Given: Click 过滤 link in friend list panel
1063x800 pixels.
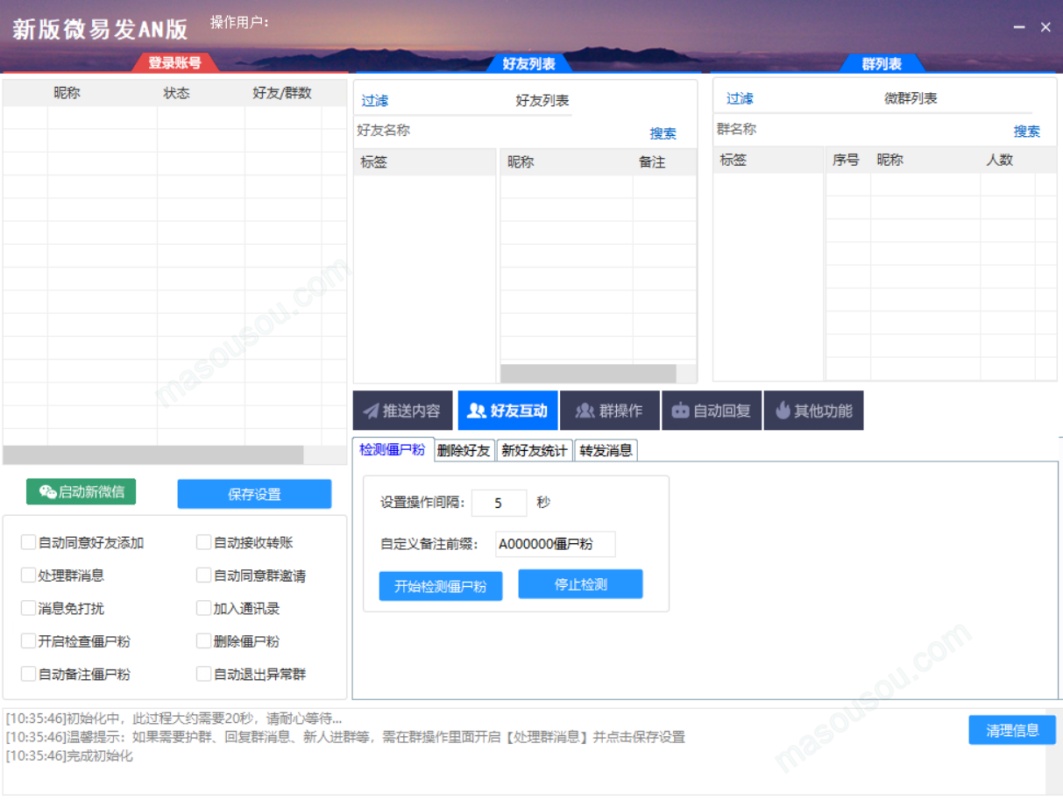Looking at the screenshot, I should [x=374, y=100].
